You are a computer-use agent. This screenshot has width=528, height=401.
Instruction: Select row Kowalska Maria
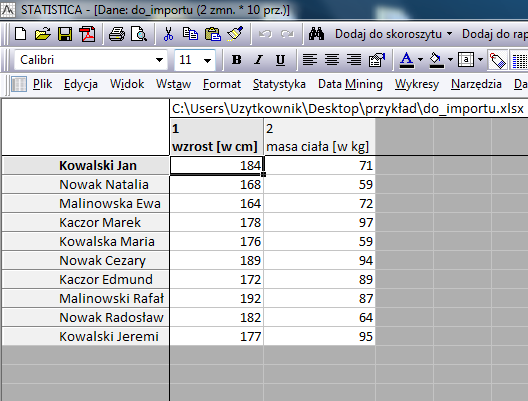[86, 241]
